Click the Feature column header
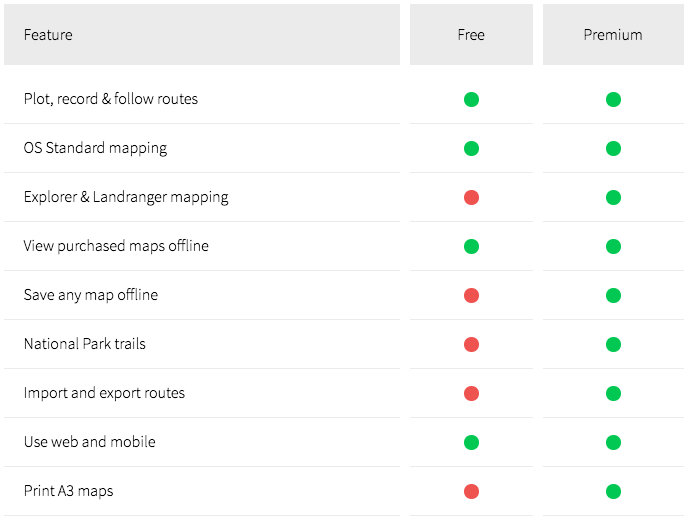 point(48,35)
